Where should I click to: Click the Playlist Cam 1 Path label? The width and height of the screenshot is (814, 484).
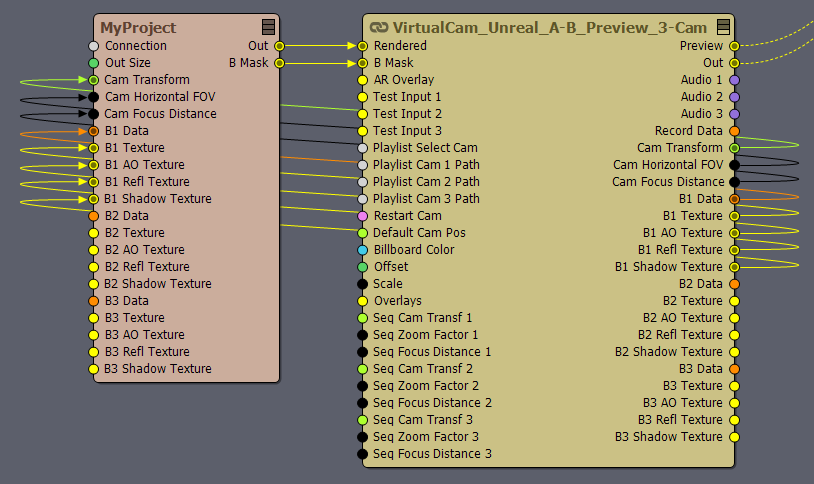coord(426,165)
